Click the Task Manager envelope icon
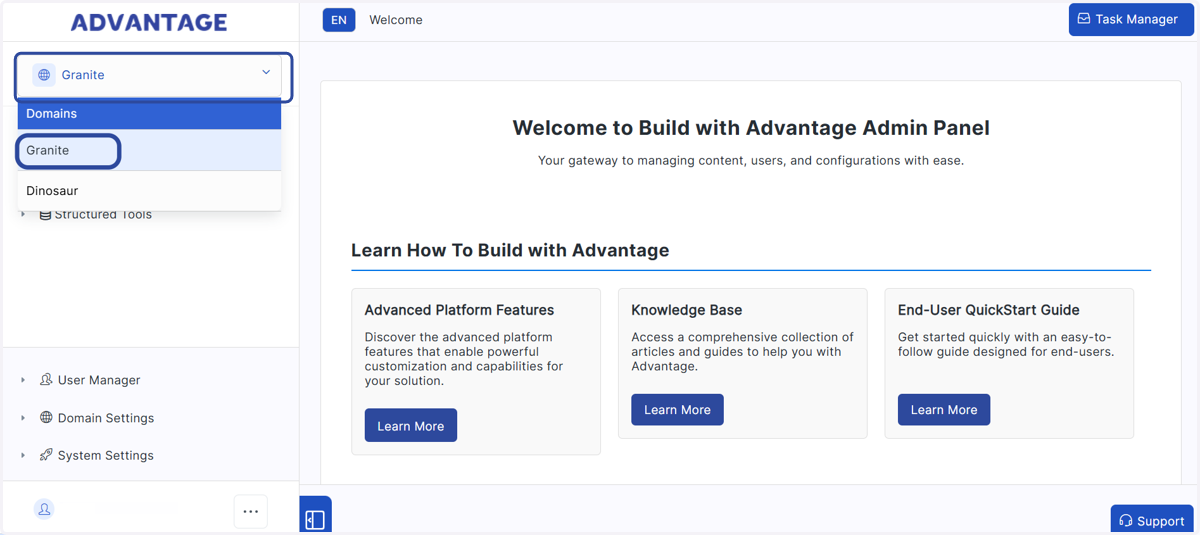Screen dimensions: 1200x535 1084,19
